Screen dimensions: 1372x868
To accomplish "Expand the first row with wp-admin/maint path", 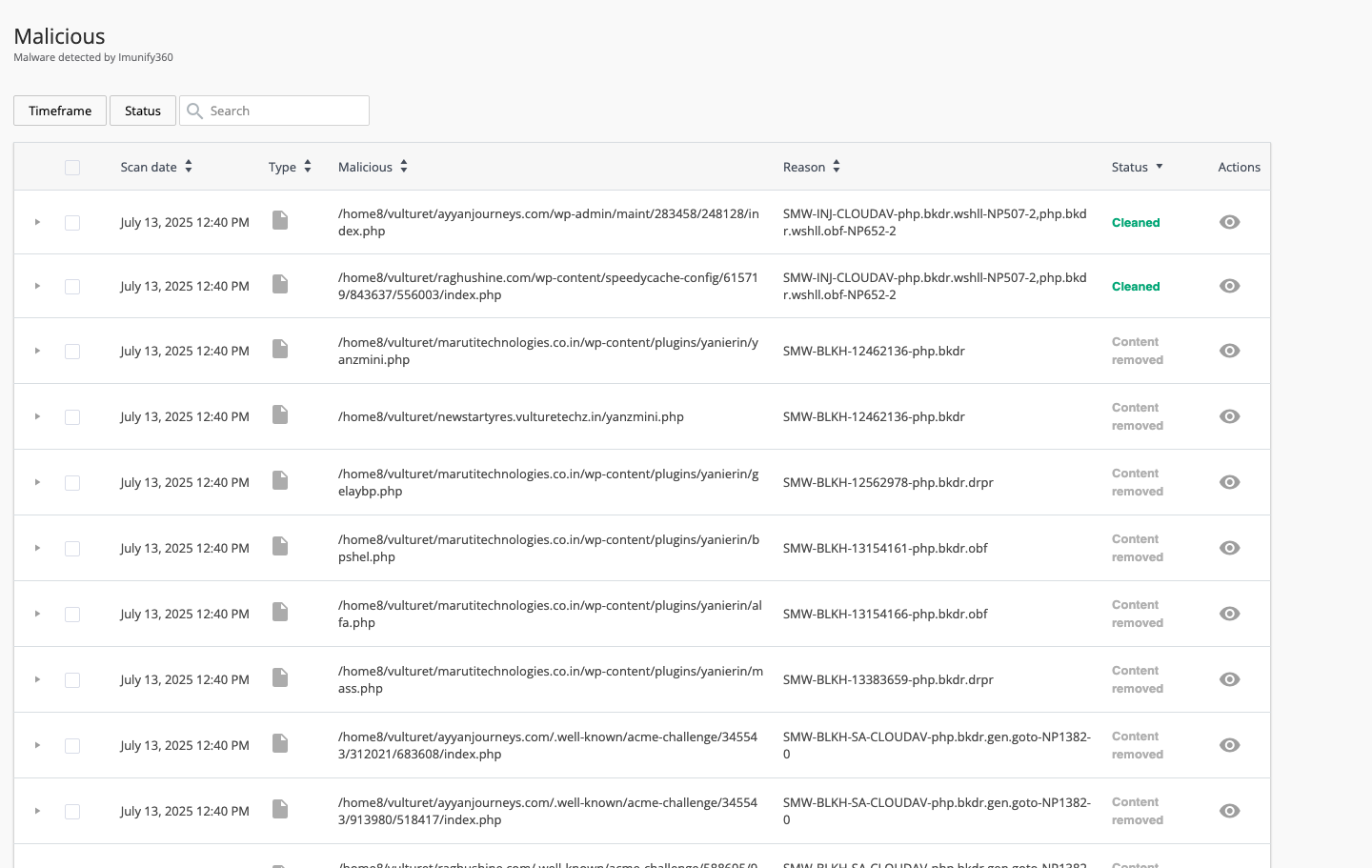I will coord(37,222).
